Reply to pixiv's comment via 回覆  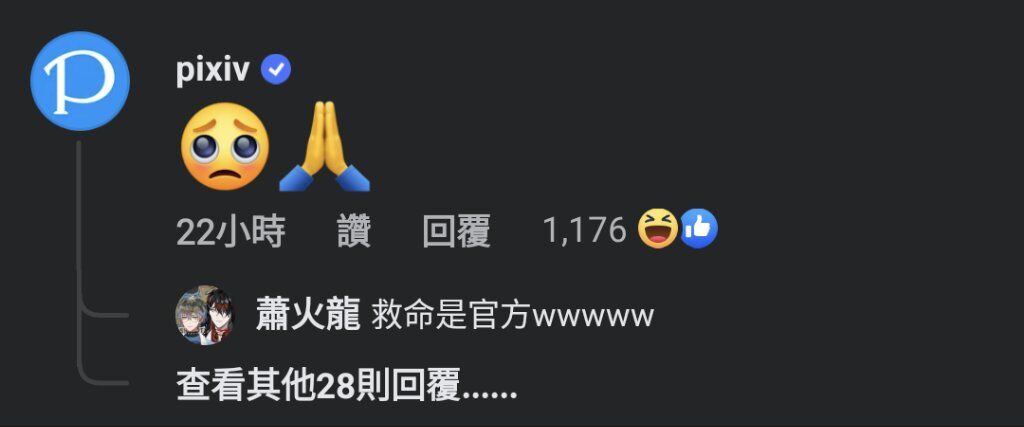click(x=456, y=231)
